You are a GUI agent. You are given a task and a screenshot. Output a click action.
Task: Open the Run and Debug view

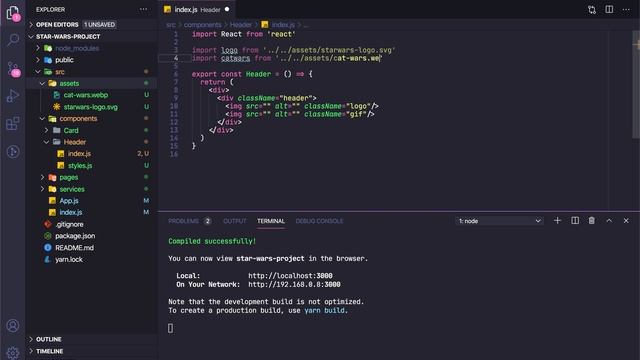click(13, 96)
